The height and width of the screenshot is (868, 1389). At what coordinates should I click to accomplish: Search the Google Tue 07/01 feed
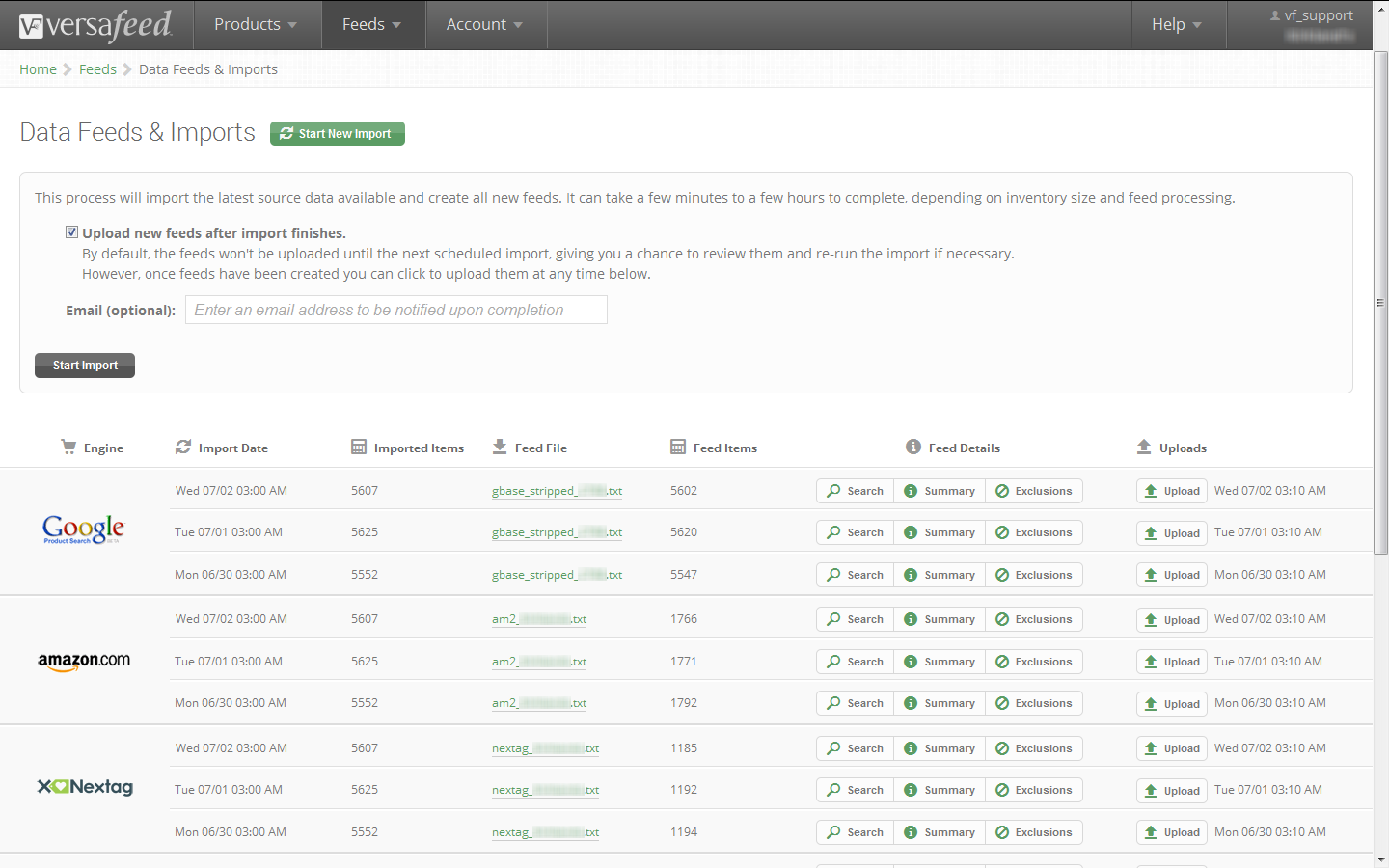(x=855, y=532)
